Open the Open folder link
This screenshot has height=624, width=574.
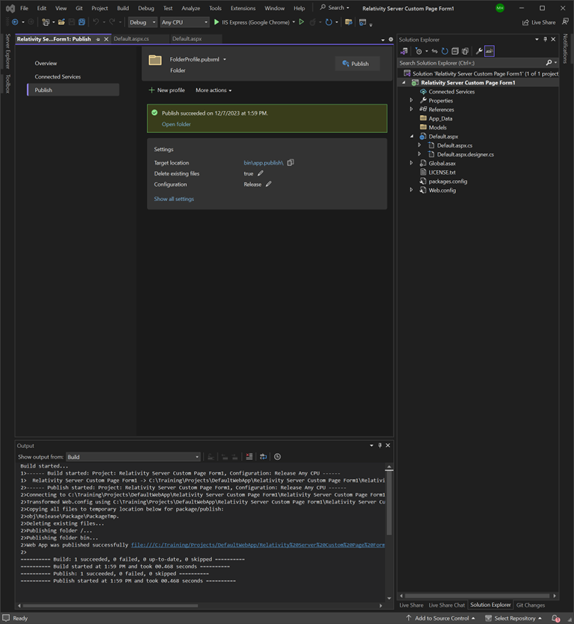176,124
